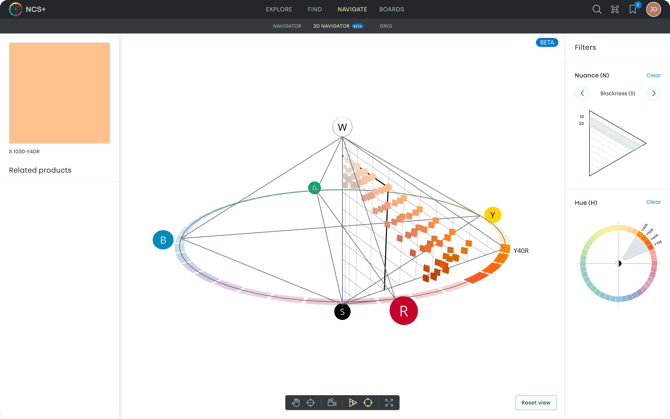
Task: Open the JD user profile avatar
Action: 653,9
